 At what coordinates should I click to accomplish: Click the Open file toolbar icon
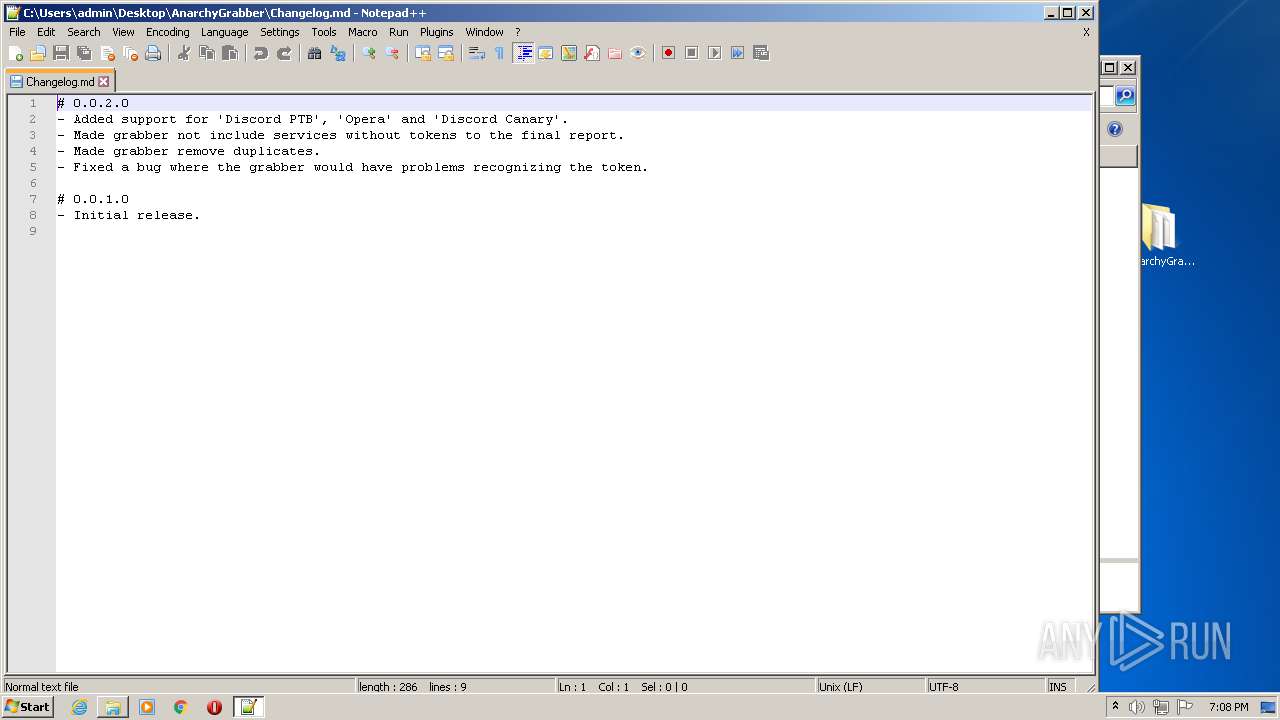tap(38, 53)
